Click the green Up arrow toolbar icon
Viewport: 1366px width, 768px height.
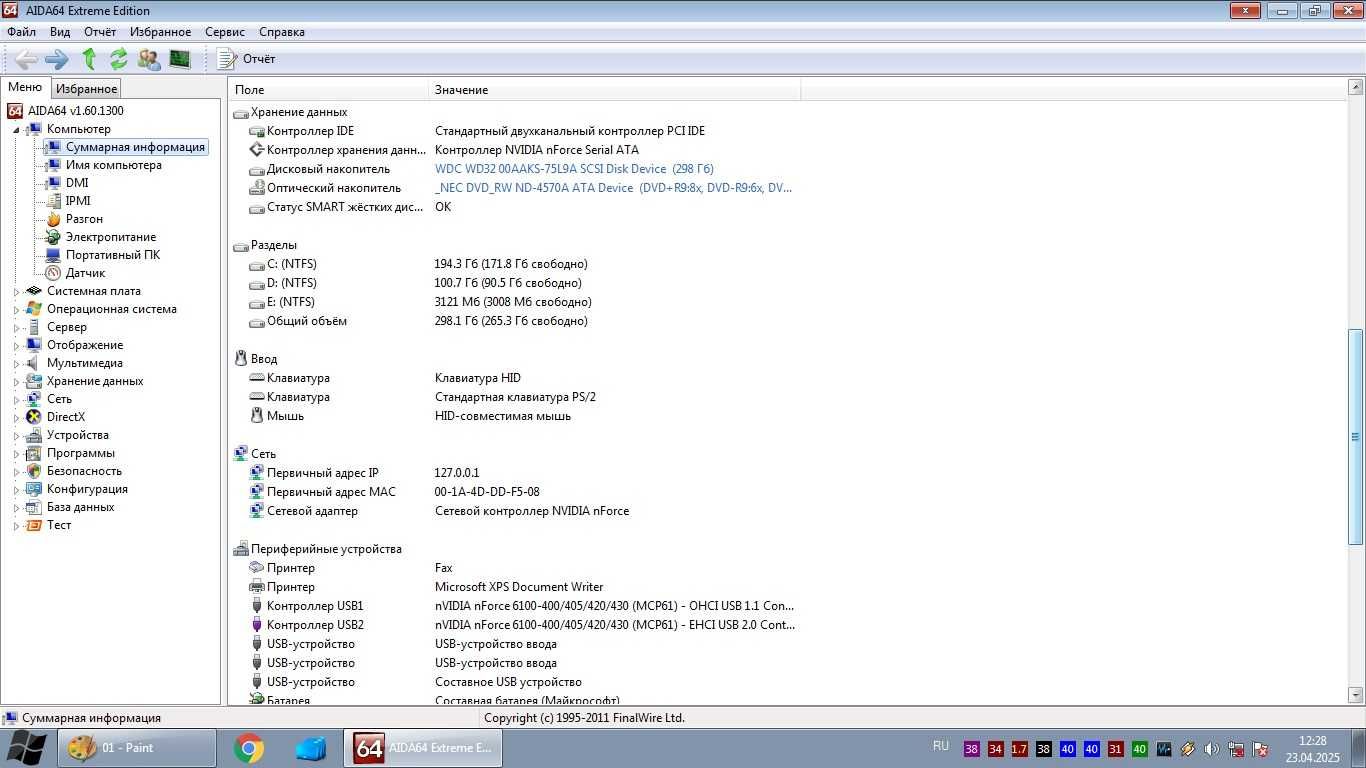click(x=89, y=59)
